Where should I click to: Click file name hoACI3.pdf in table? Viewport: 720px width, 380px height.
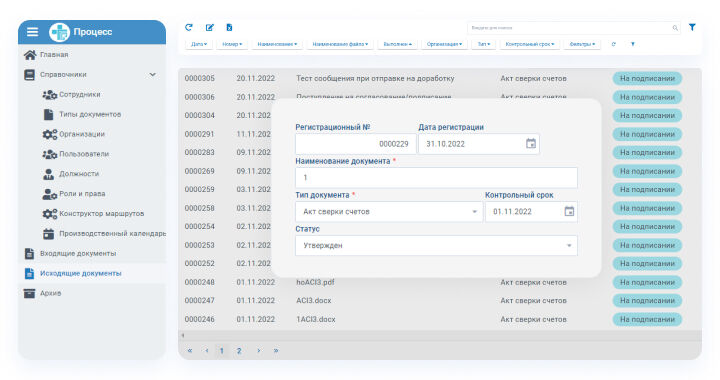pos(315,282)
